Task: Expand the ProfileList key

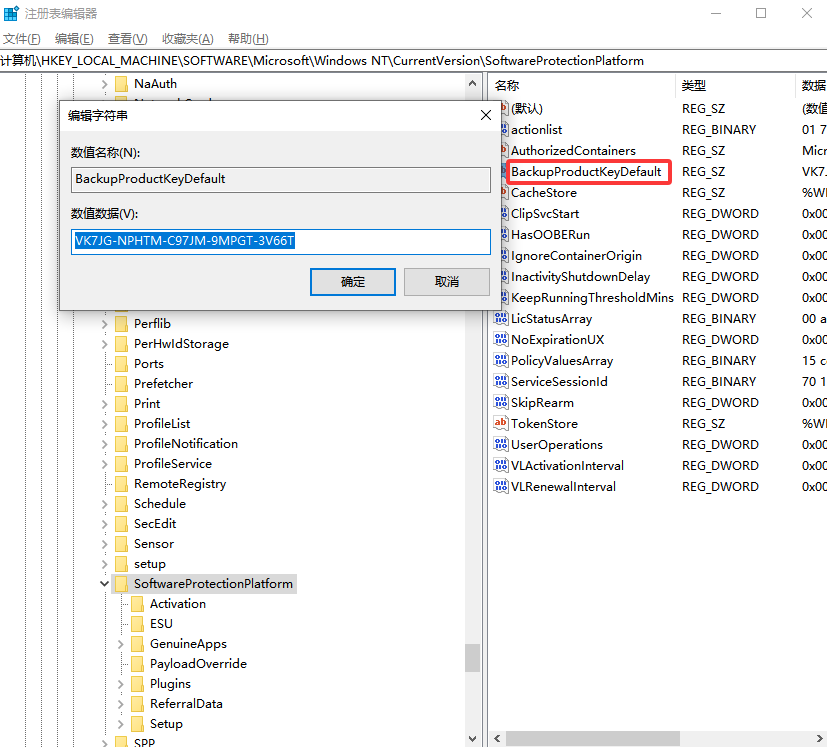Action: click(104, 424)
